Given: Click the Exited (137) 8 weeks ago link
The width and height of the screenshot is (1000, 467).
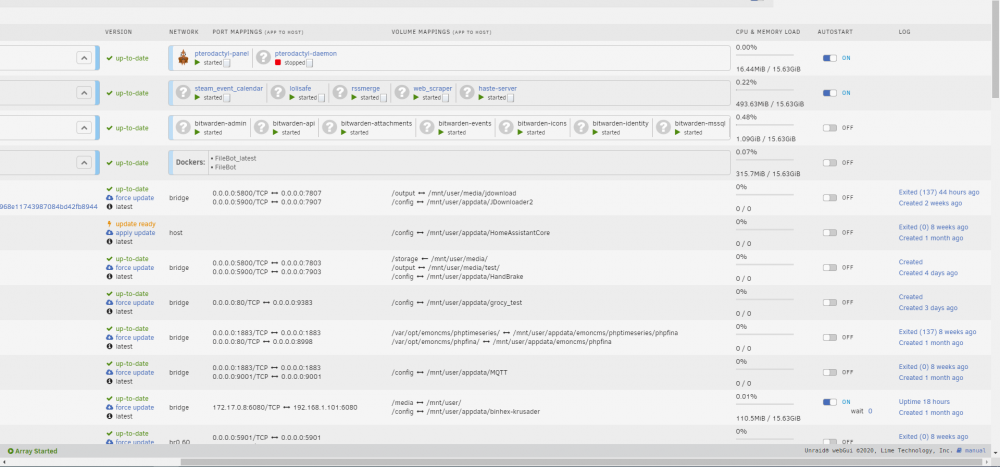Looking at the screenshot, I should (x=938, y=332).
